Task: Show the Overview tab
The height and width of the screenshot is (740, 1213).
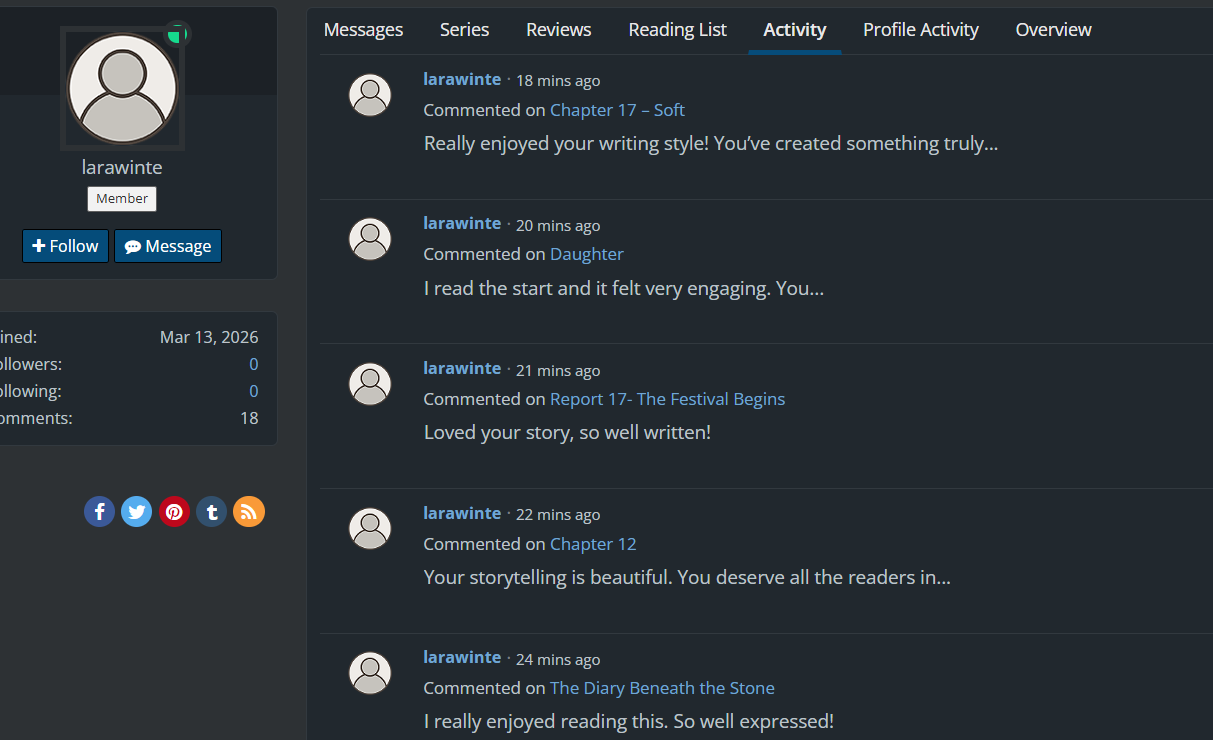Action: click(1053, 30)
